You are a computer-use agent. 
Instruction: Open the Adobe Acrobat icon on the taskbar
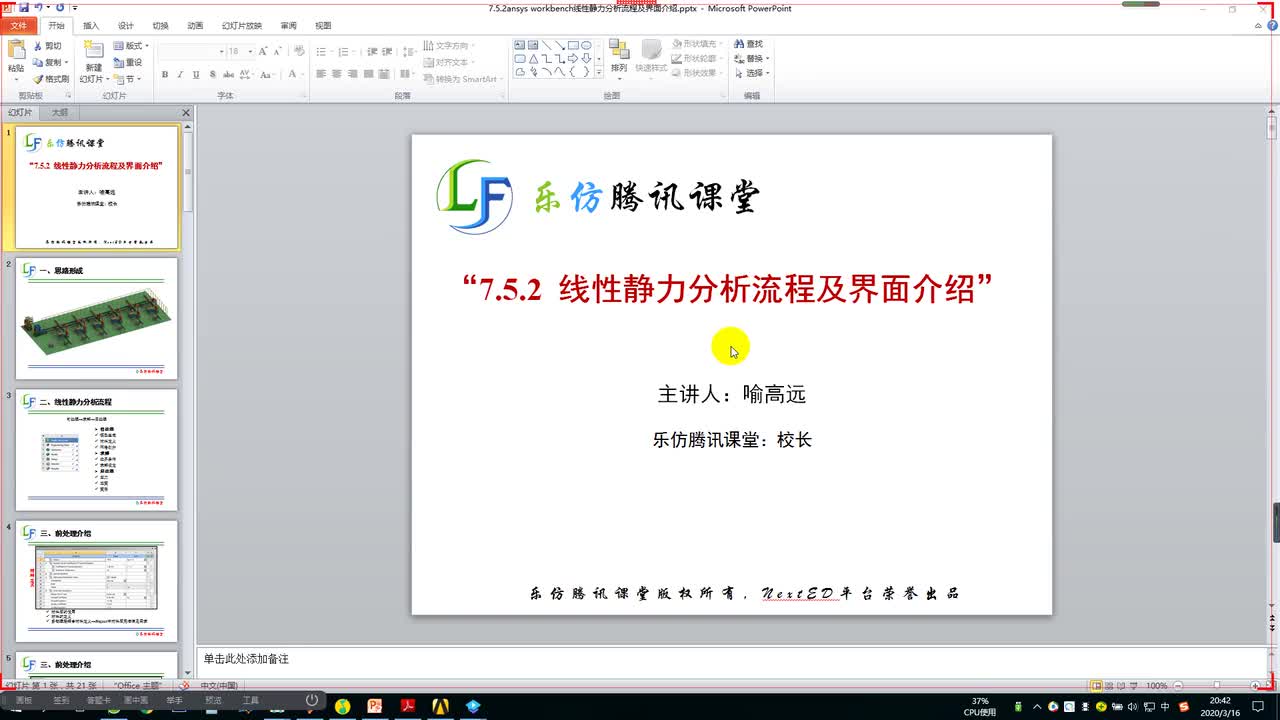[x=407, y=706]
